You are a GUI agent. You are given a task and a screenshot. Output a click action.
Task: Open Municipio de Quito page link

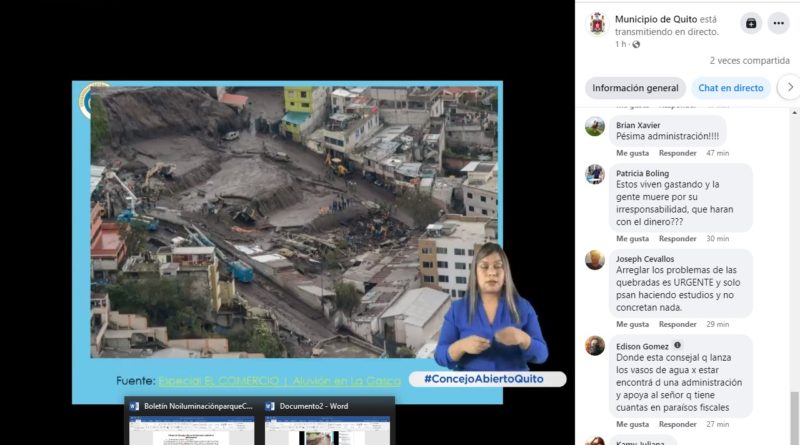pyautogui.click(x=656, y=19)
